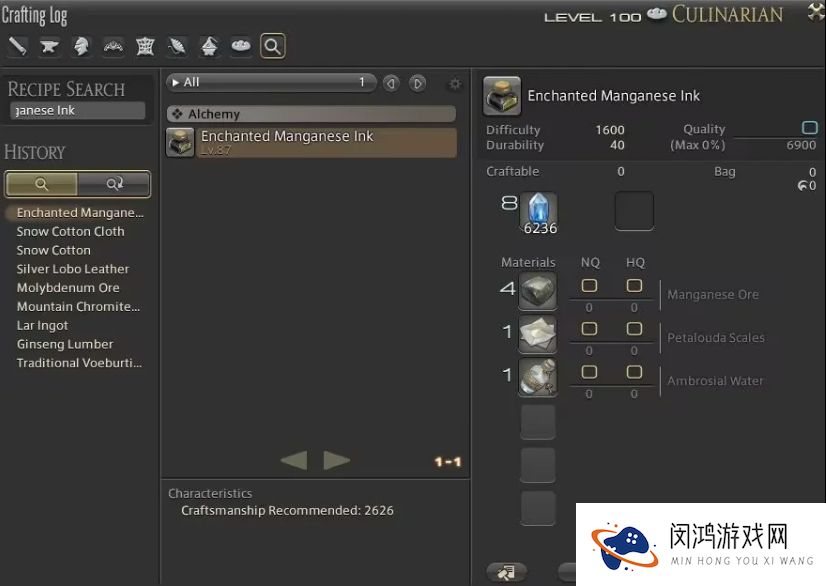826x586 pixels.
Task: Select Enchanted Mangane... from history
Action: click(80, 212)
